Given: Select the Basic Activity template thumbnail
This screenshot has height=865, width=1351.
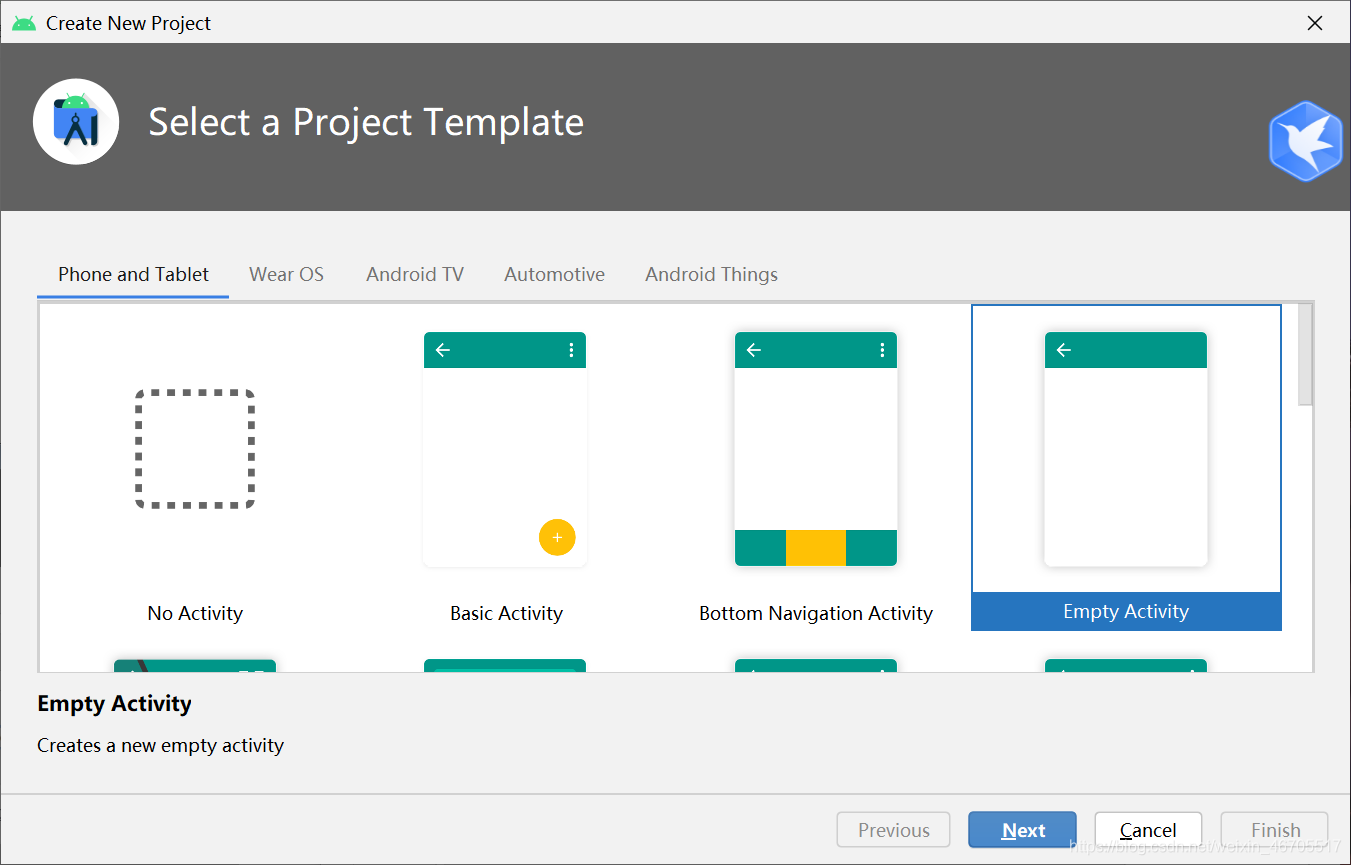Looking at the screenshot, I should 505,449.
